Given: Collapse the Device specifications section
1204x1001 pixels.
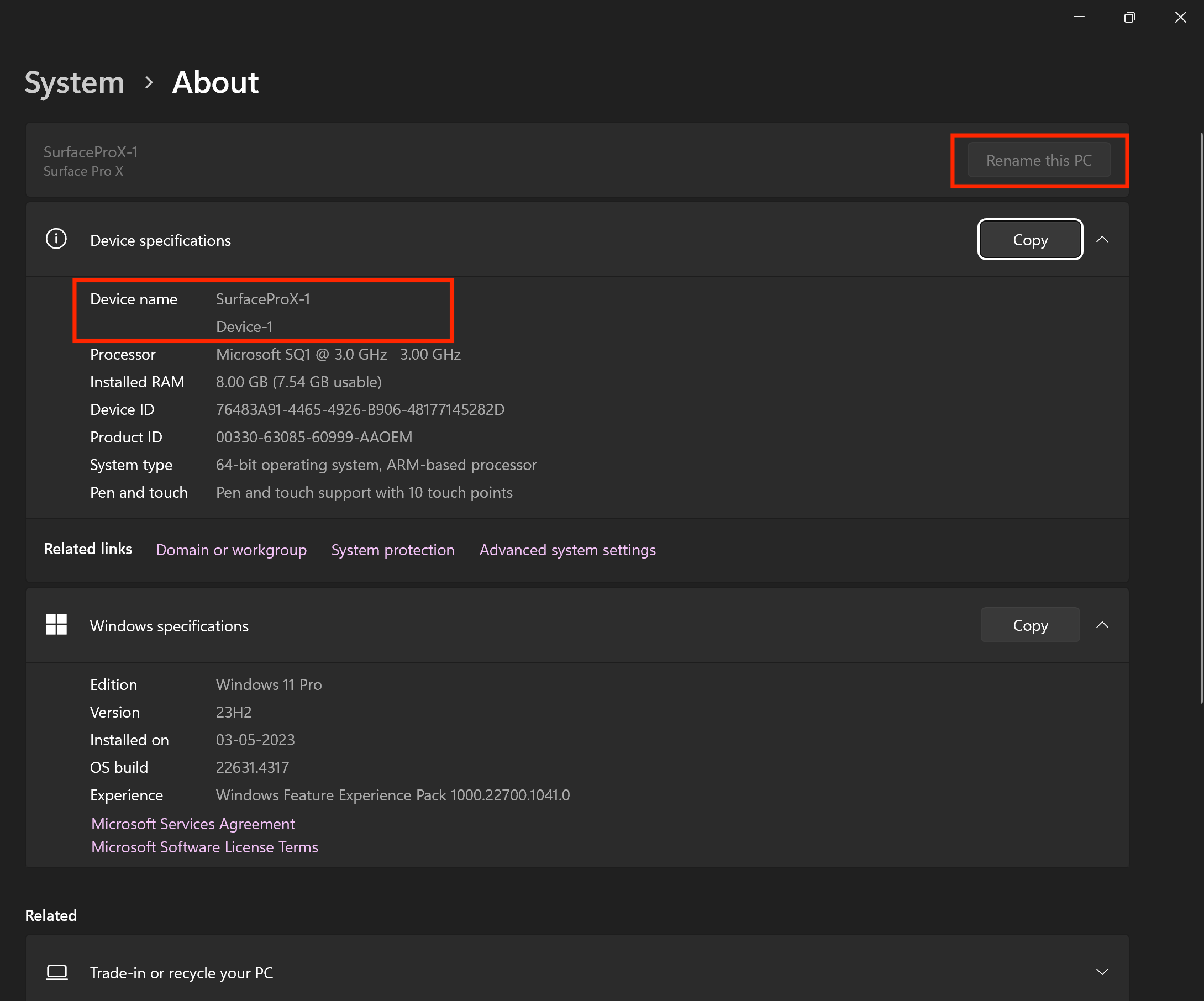Looking at the screenshot, I should [1102, 240].
